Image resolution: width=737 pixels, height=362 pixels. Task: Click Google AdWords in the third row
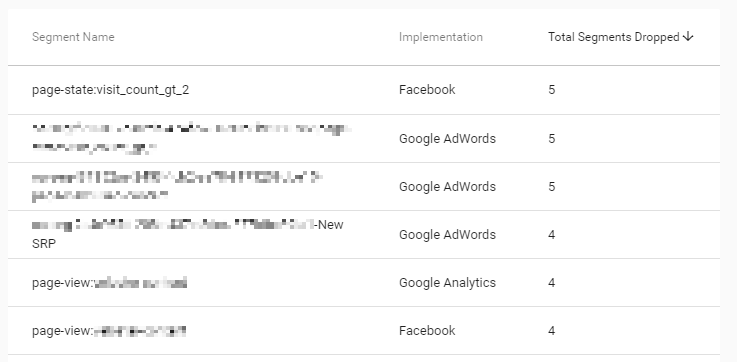point(447,187)
